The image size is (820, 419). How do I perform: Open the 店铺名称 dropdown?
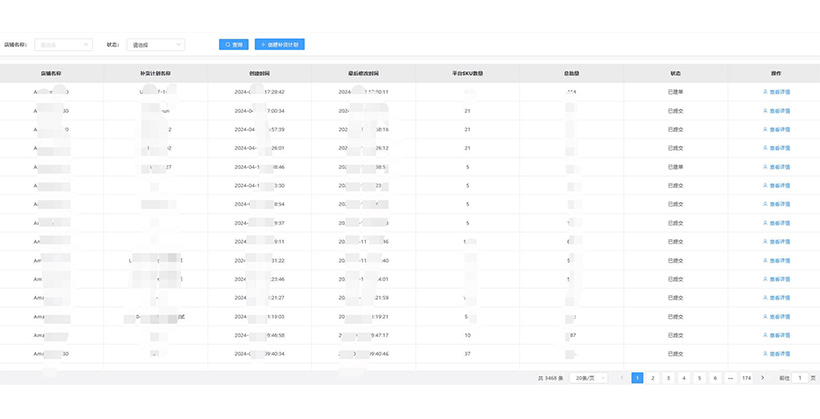coord(64,45)
